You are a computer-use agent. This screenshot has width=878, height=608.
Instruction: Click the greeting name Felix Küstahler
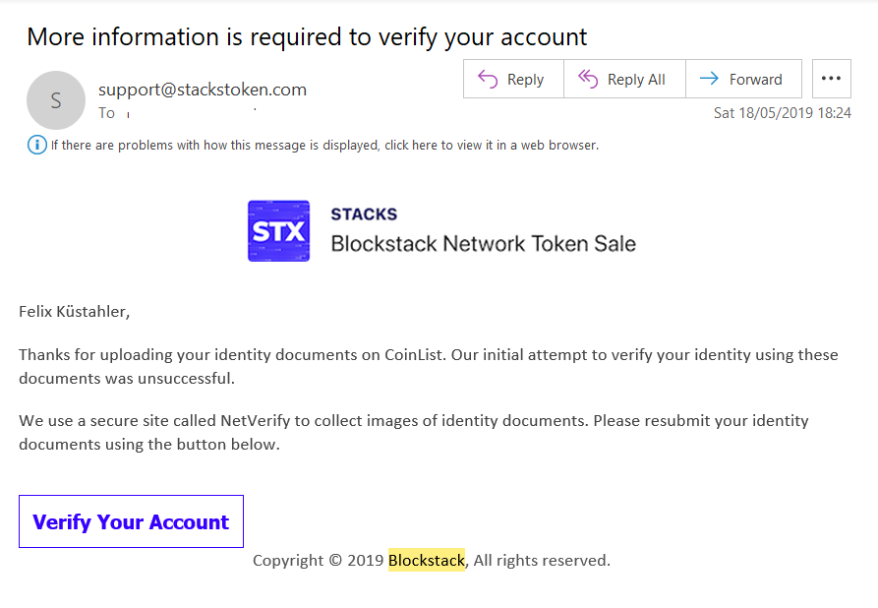click(x=74, y=311)
